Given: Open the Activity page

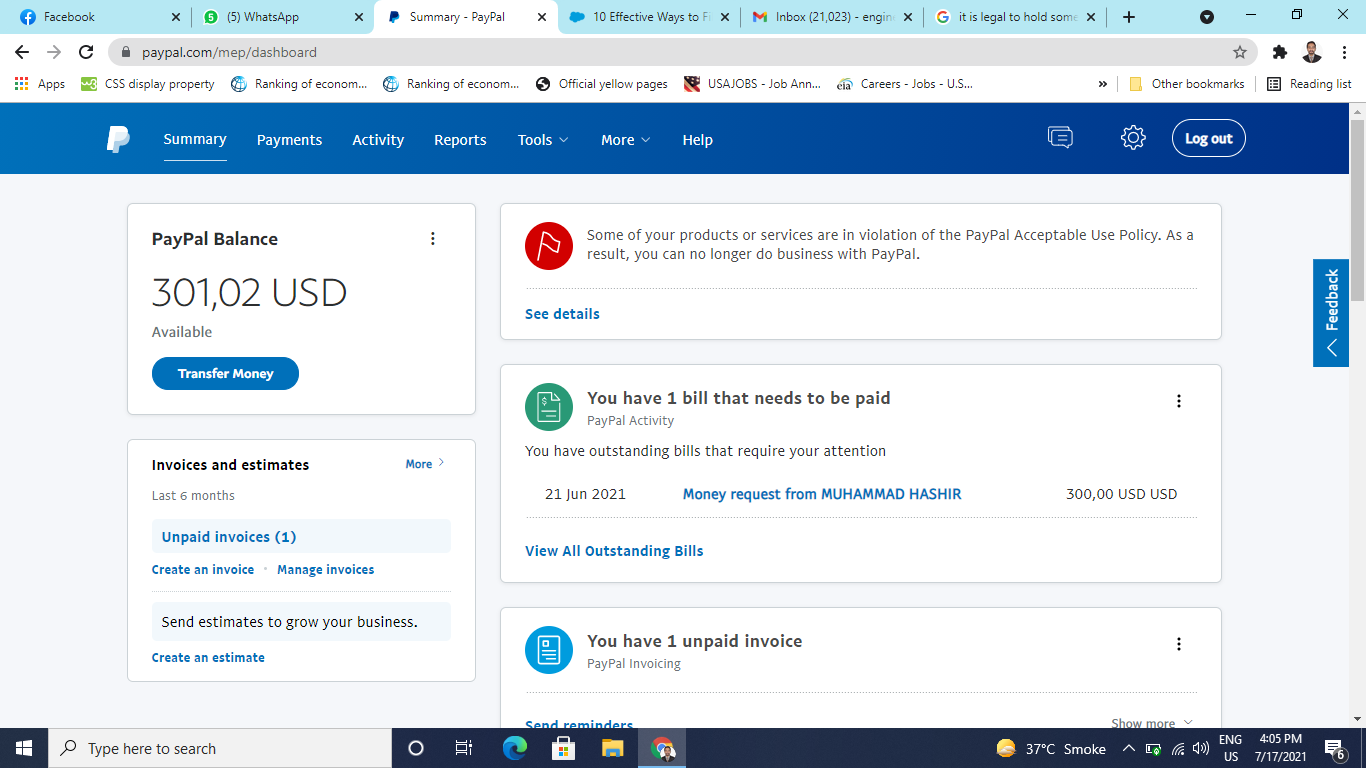Looking at the screenshot, I should (x=378, y=140).
